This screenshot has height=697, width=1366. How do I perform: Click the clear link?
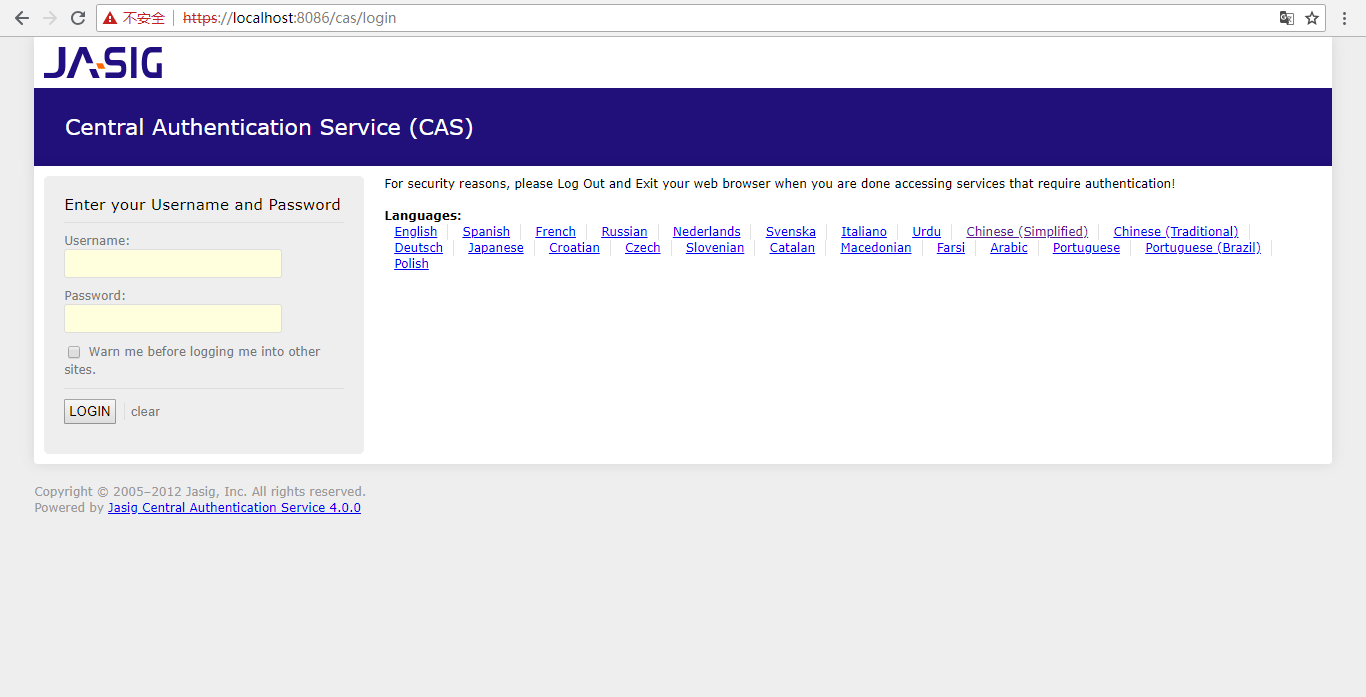[x=145, y=412]
